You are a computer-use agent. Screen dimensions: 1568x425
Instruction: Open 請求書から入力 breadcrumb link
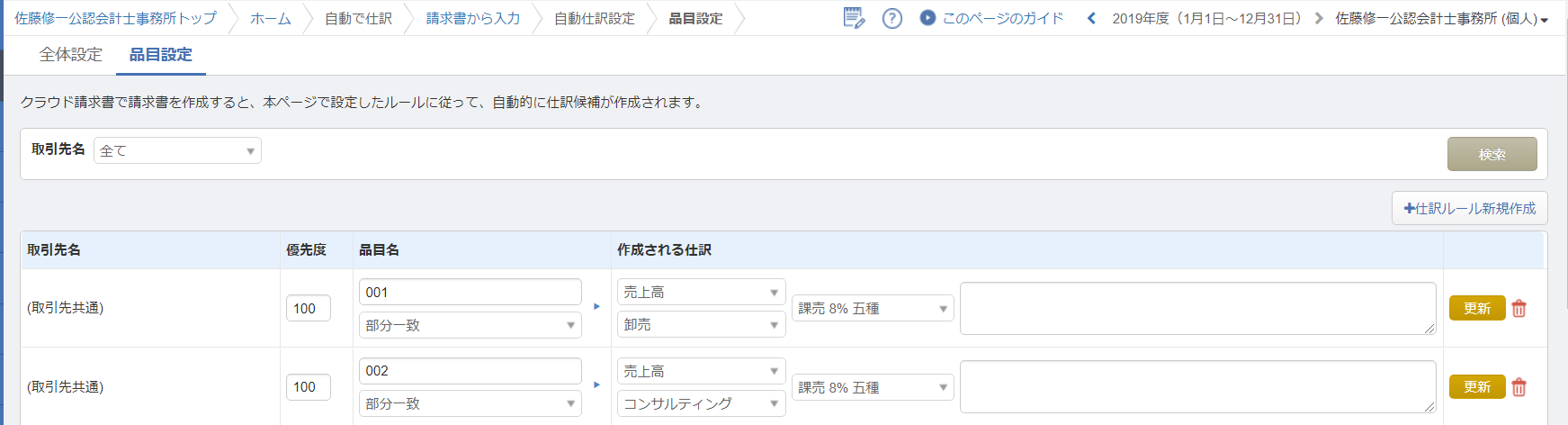473,18
